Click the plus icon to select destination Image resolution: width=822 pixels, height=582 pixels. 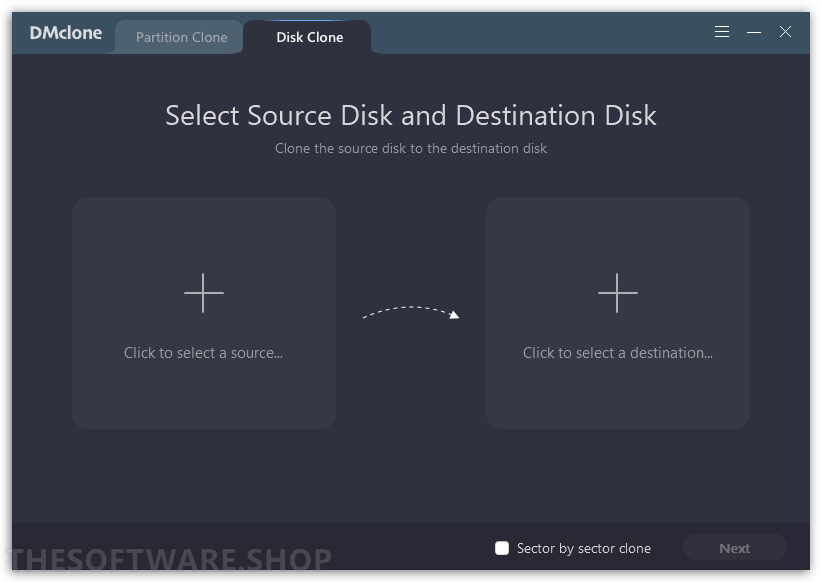[618, 293]
